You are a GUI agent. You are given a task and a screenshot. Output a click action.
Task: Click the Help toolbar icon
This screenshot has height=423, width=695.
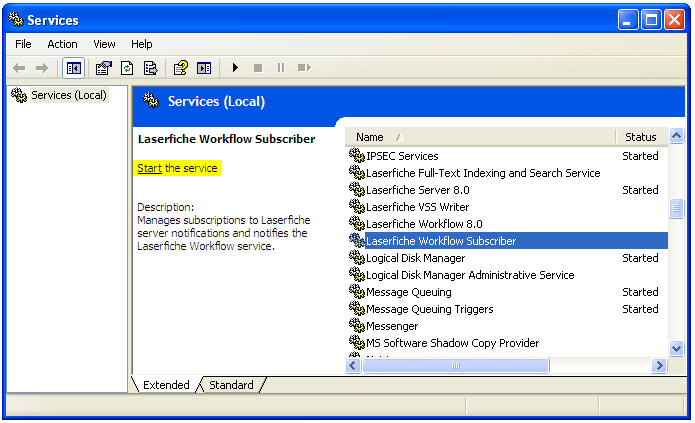pos(181,68)
